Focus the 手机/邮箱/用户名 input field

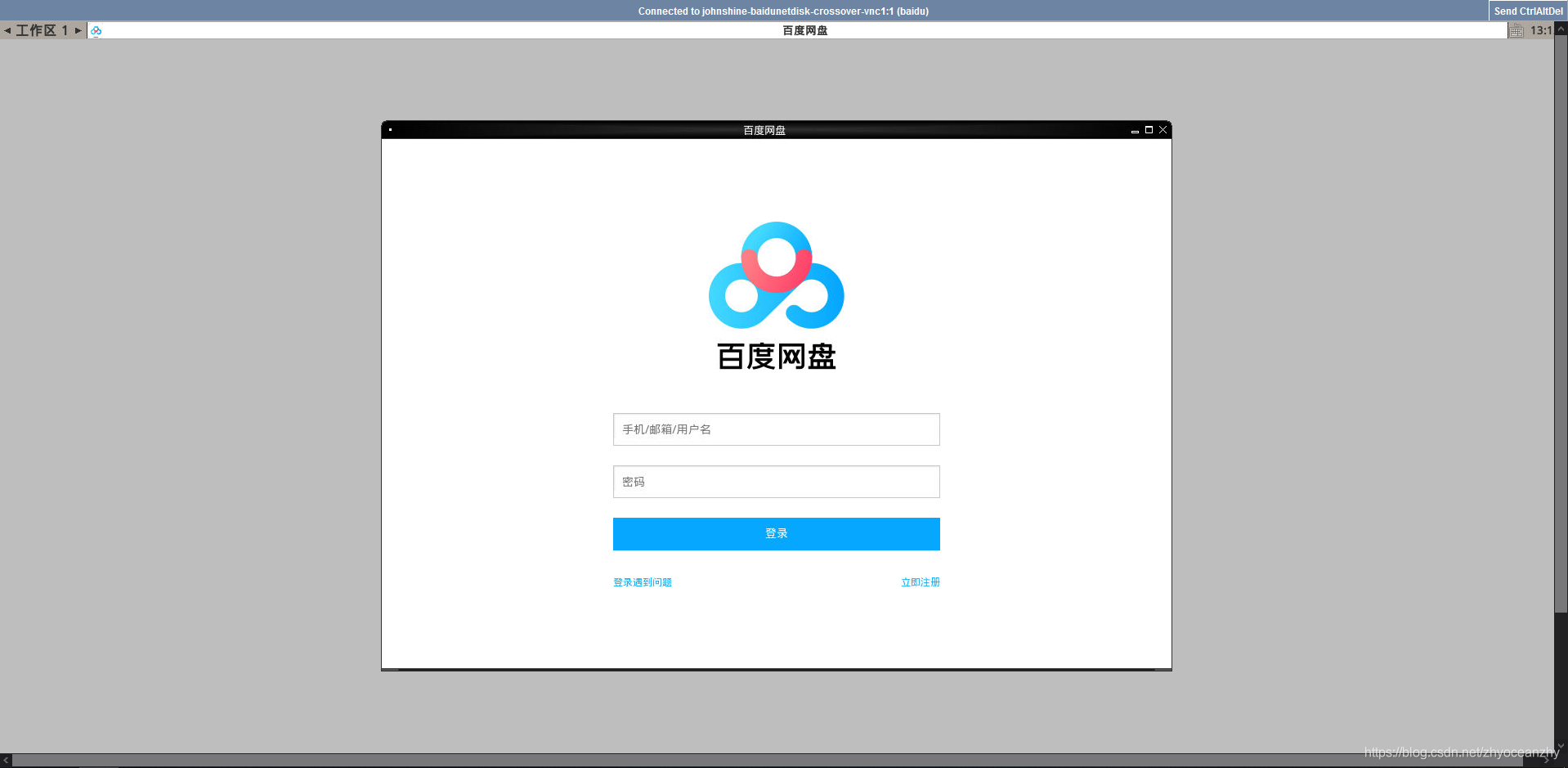pos(777,429)
